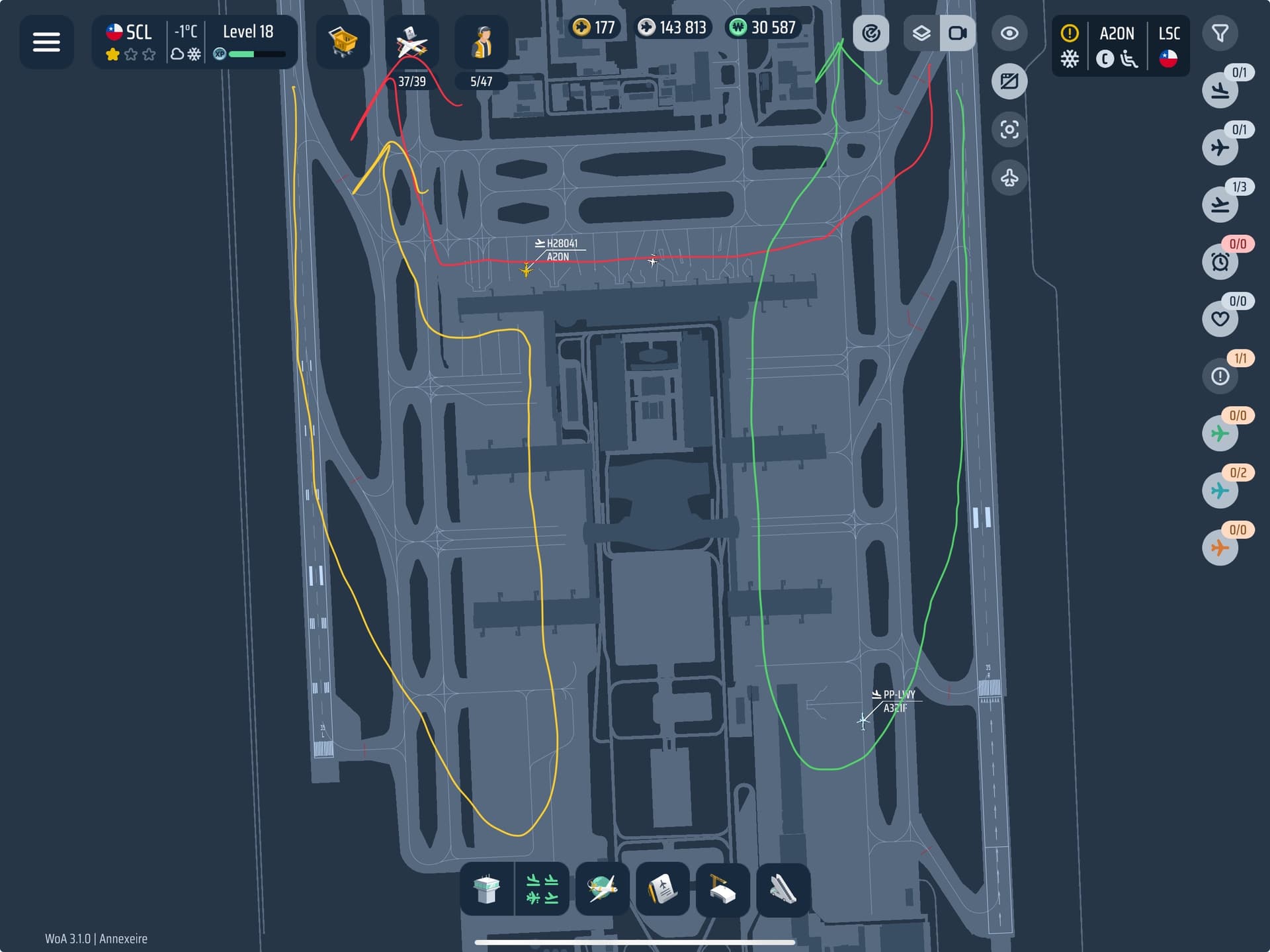Click the SCL airport info panel
This screenshot has width=1270, height=952.
click(132, 42)
